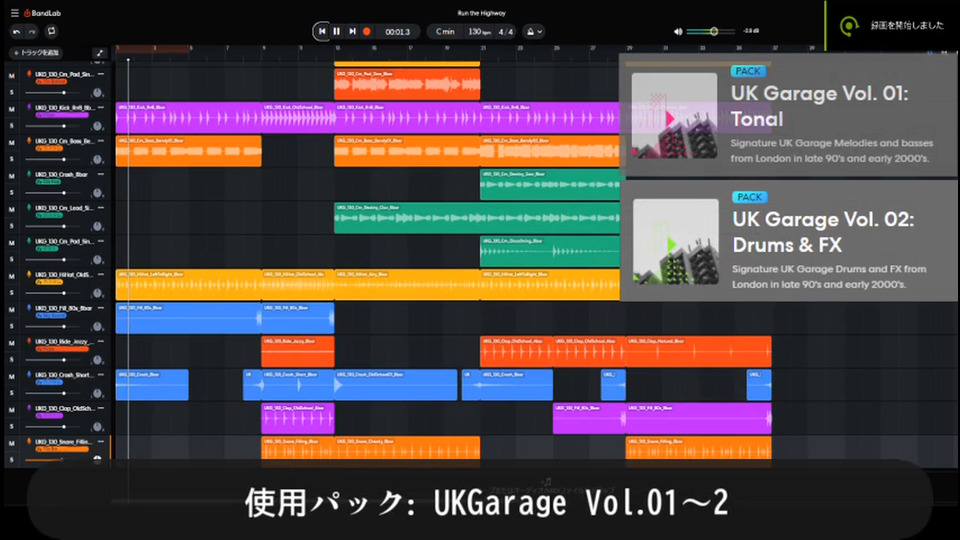
Task: Open options menu for Crash_Short track
Action: point(101,375)
